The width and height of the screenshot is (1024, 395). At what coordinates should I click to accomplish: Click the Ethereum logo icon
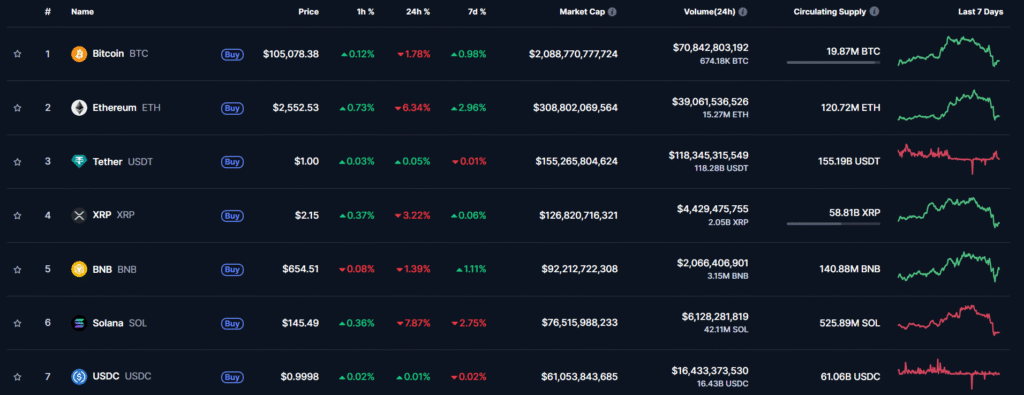pyautogui.click(x=79, y=108)
